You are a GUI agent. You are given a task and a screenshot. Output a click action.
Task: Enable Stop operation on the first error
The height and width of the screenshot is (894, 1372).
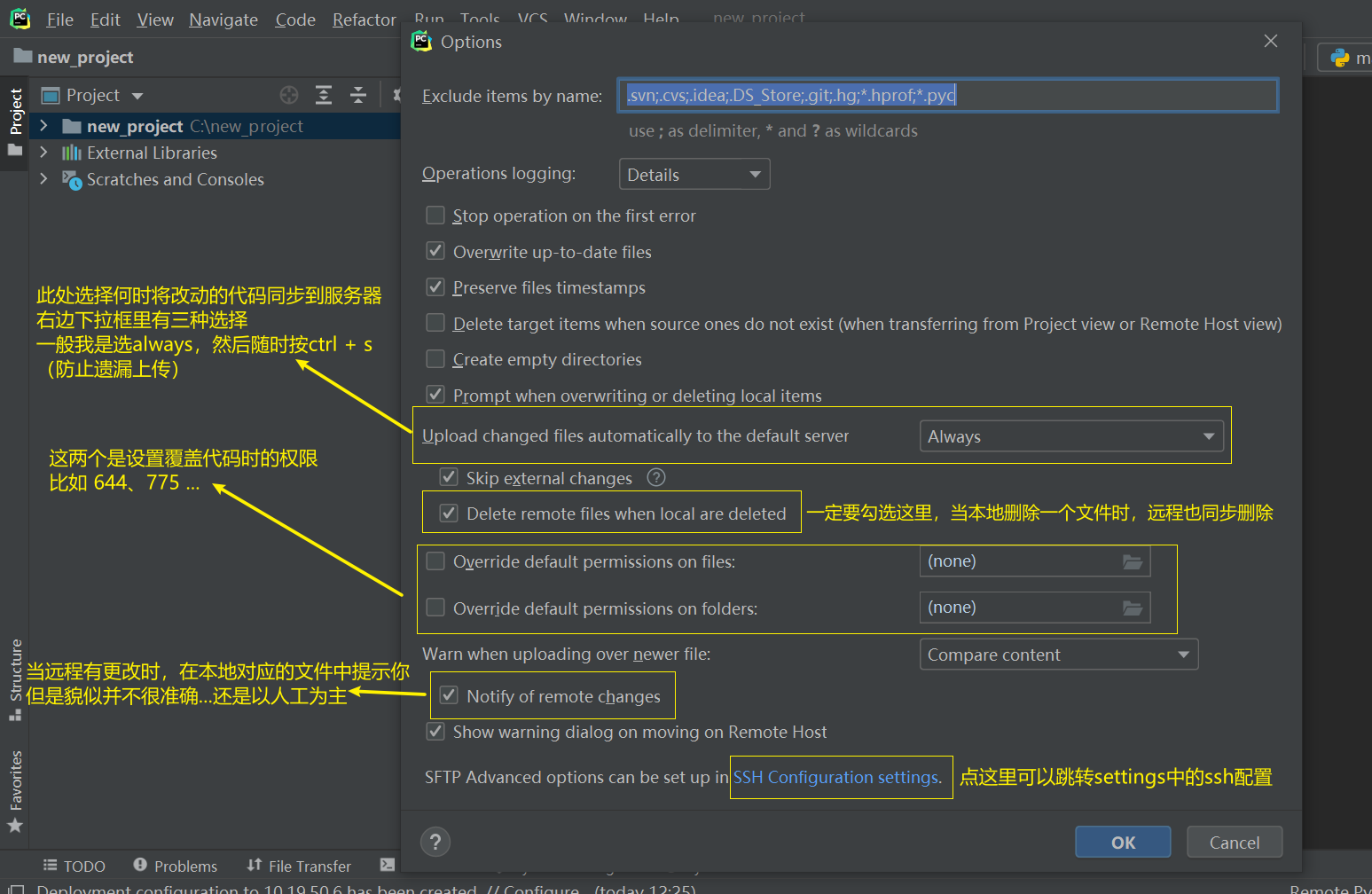click(435, 216)
